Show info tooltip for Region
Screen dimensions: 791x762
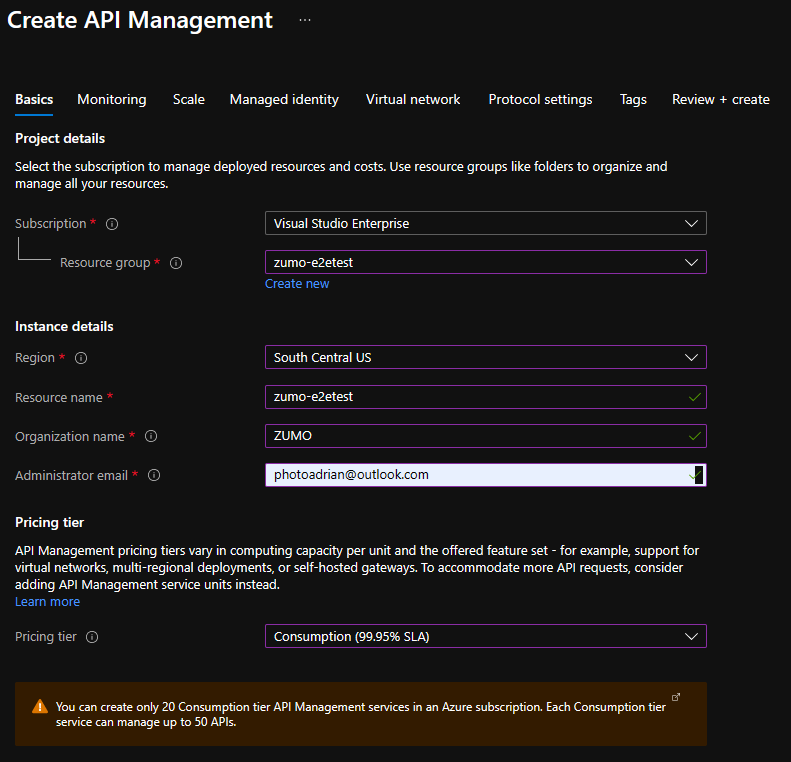pyautogui.click(x=81, y=358)
